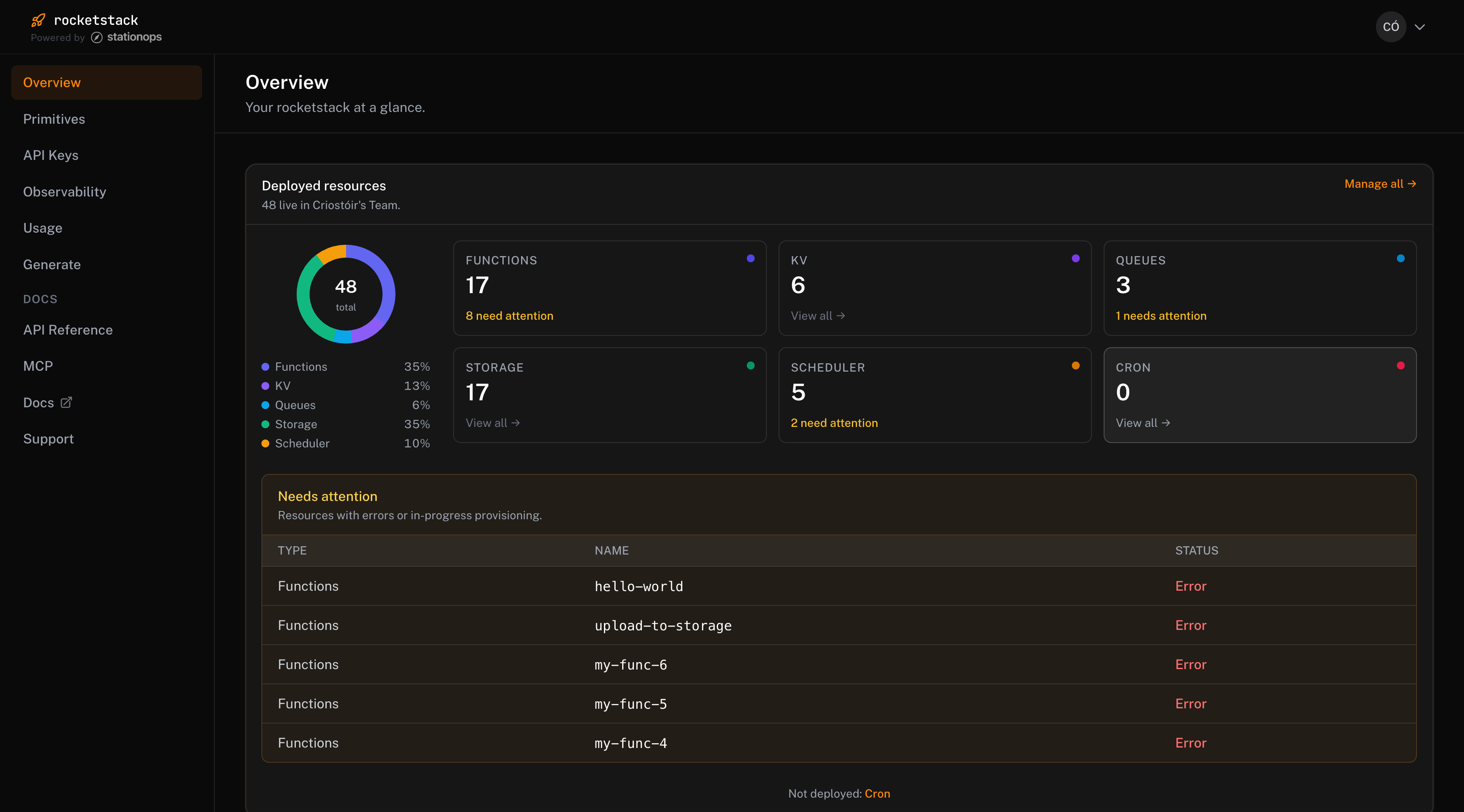Click the 35% value beside Functions legend
Screen dimensions: 1464x812
(417, 366)
